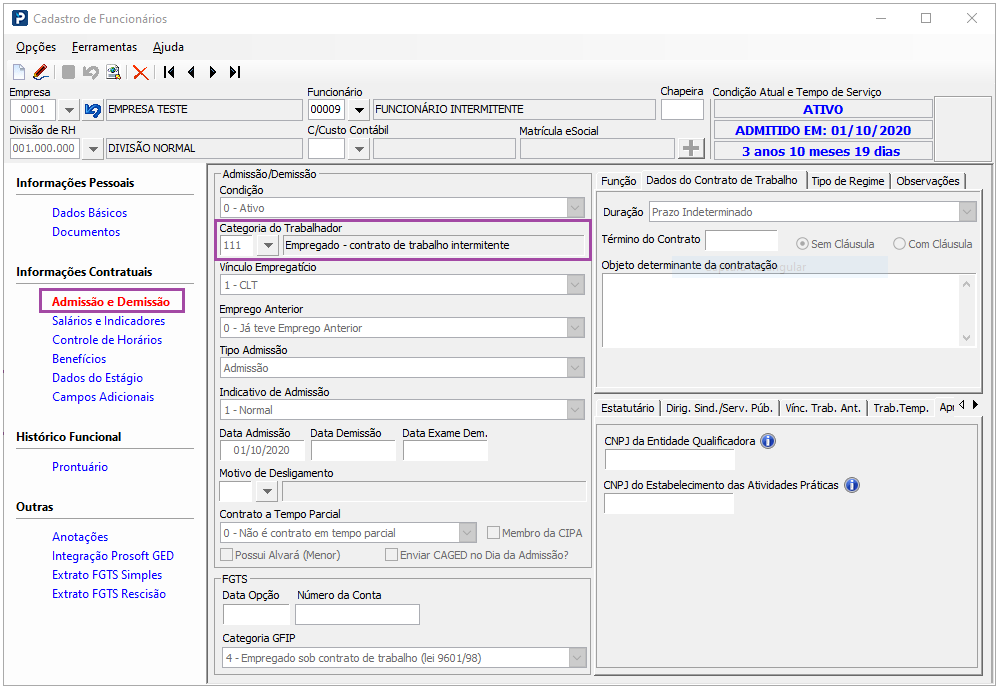Open the Documentos link
This screenshot has width=1000, height=690.
[86, 232]
